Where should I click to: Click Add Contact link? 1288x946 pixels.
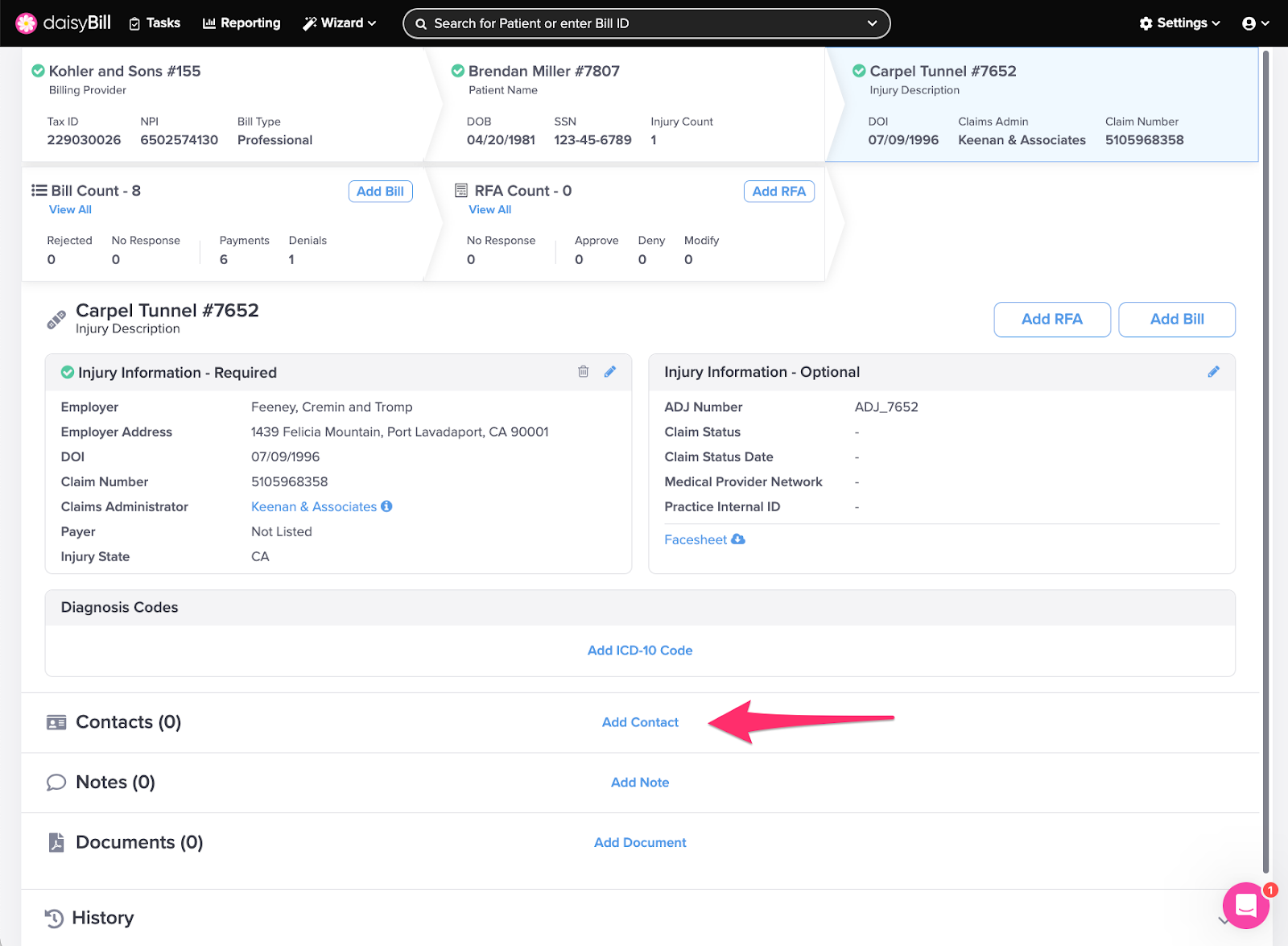tap(640, 722)
